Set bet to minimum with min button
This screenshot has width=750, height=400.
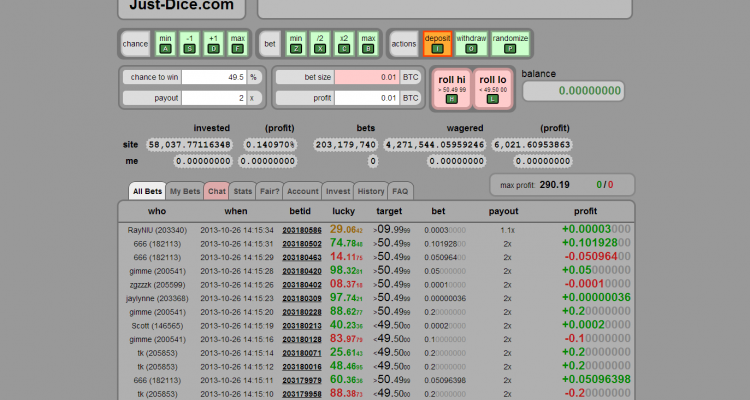[296, 44]
